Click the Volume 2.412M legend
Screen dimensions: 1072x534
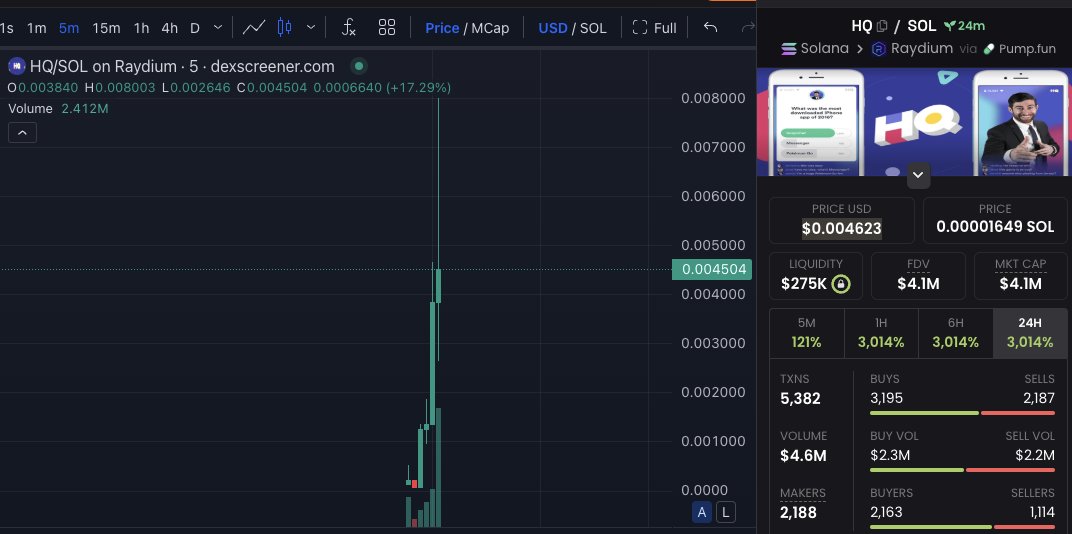[x=58, y=109]
